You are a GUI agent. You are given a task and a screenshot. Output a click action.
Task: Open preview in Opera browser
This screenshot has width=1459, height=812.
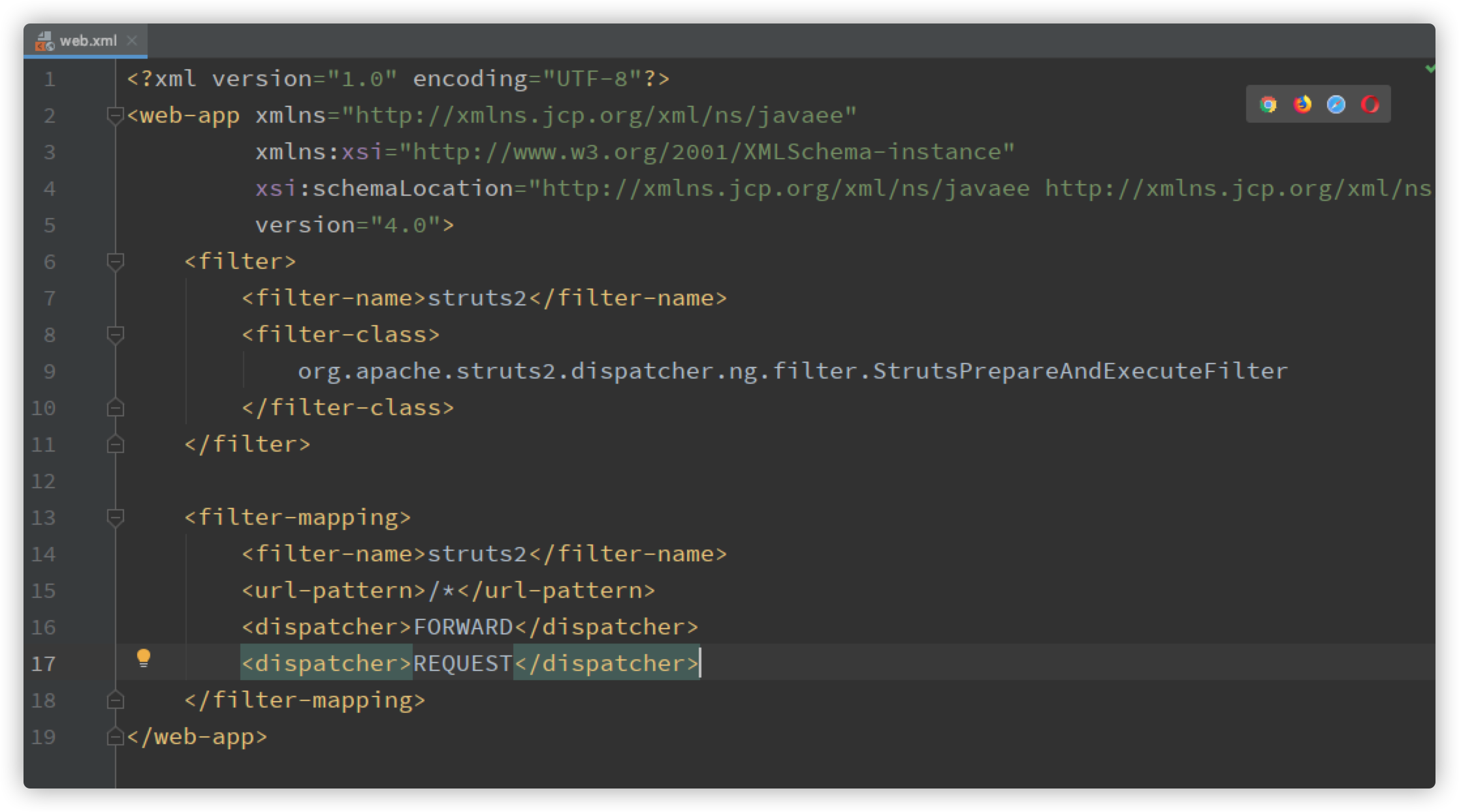pyautogui.click(x=1370, y=104)
